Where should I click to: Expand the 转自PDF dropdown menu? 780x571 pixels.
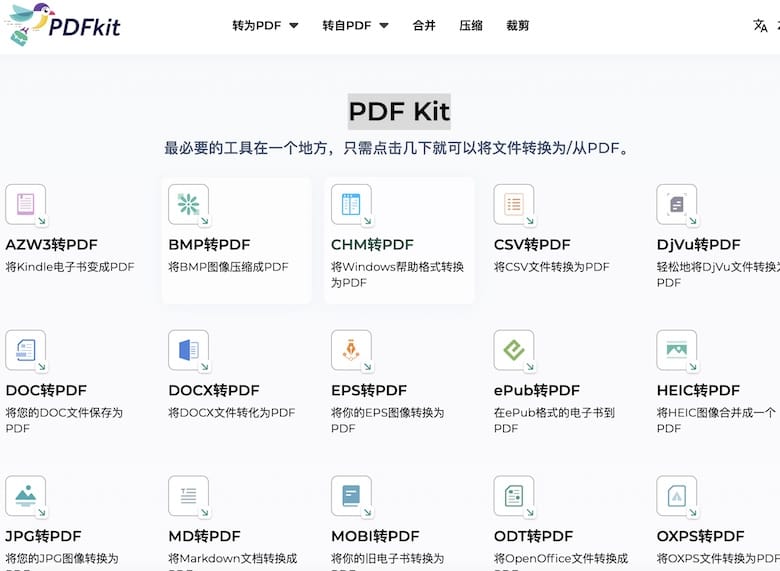coord(355,25)
